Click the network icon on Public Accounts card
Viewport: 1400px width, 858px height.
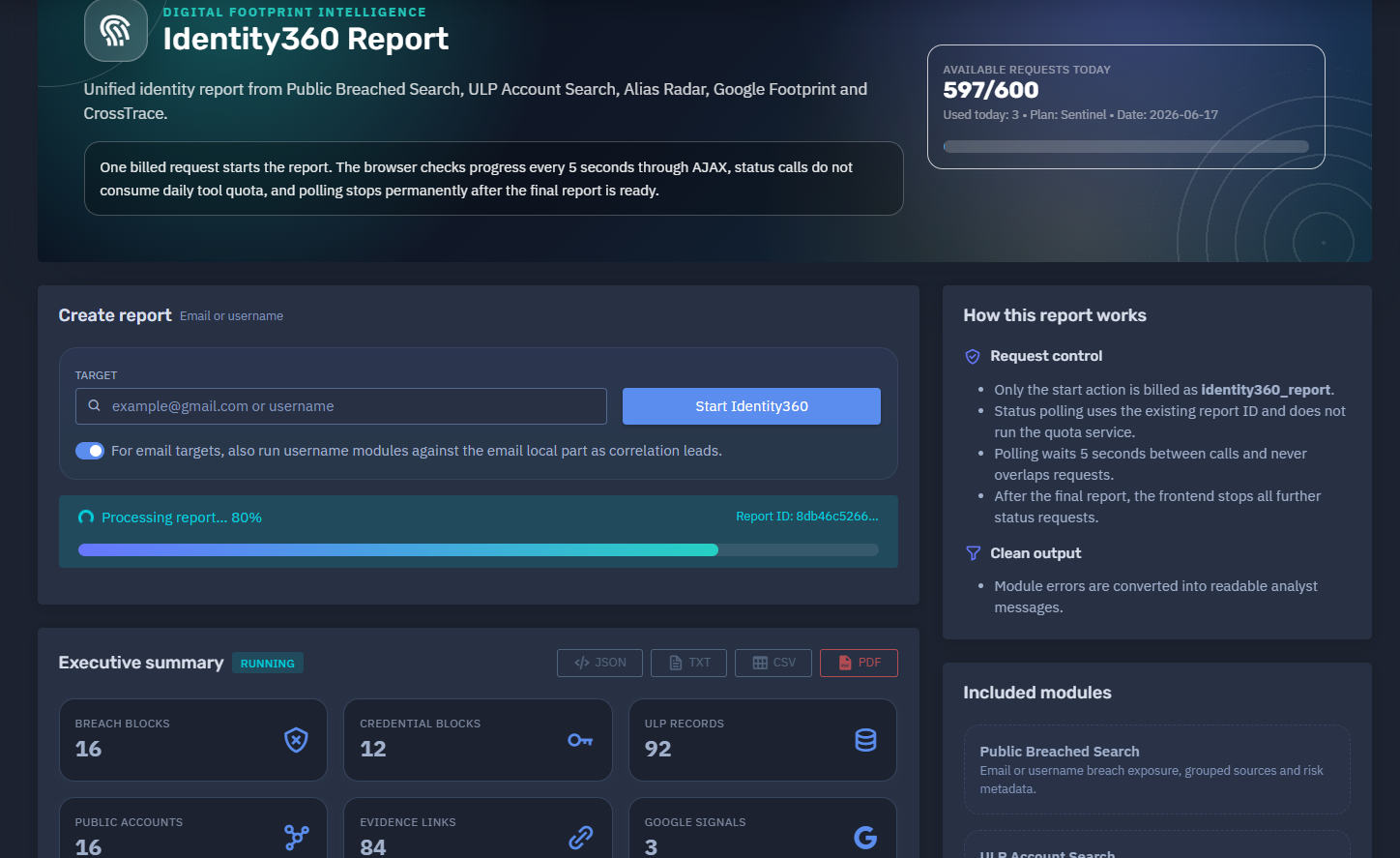[x=297, y=838]
